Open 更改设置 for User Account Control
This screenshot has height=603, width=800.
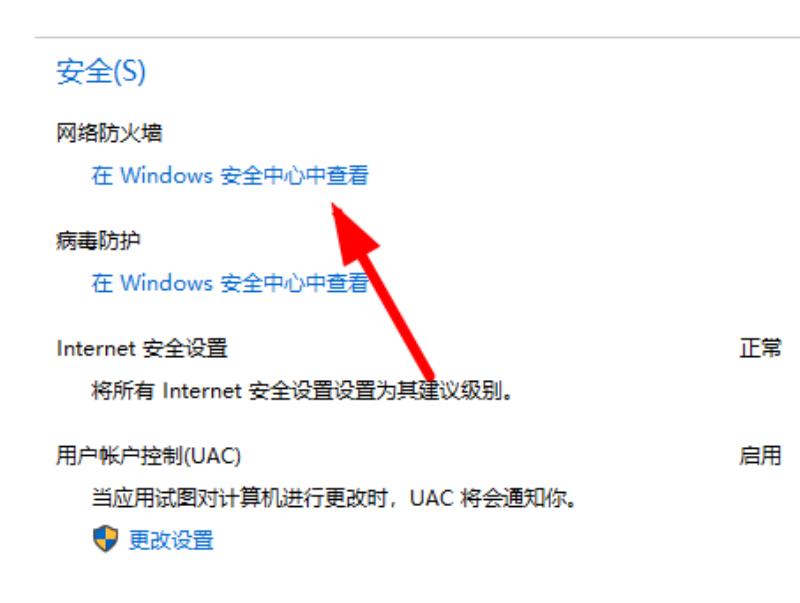(171, 540)
